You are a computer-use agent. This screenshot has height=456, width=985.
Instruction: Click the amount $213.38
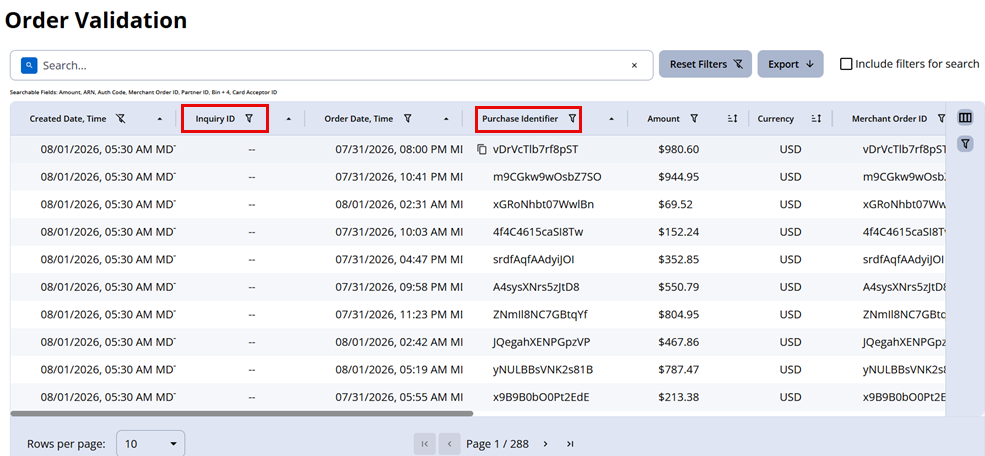(x=679, y=398)
